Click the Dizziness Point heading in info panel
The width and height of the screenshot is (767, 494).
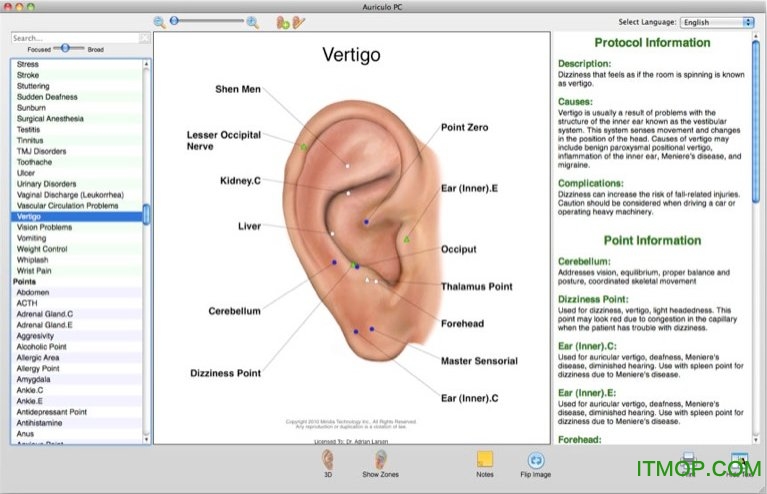click(593, 299)
